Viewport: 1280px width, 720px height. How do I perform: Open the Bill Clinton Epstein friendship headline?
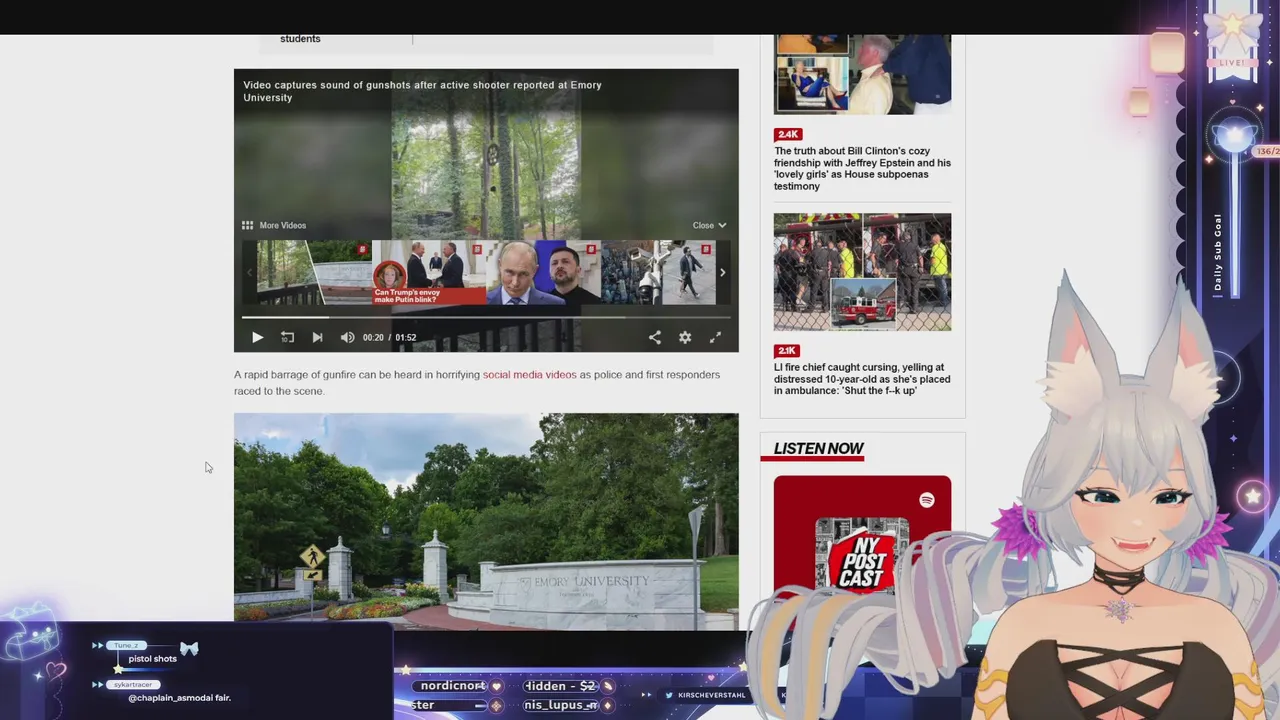click(x=862, y=168)
